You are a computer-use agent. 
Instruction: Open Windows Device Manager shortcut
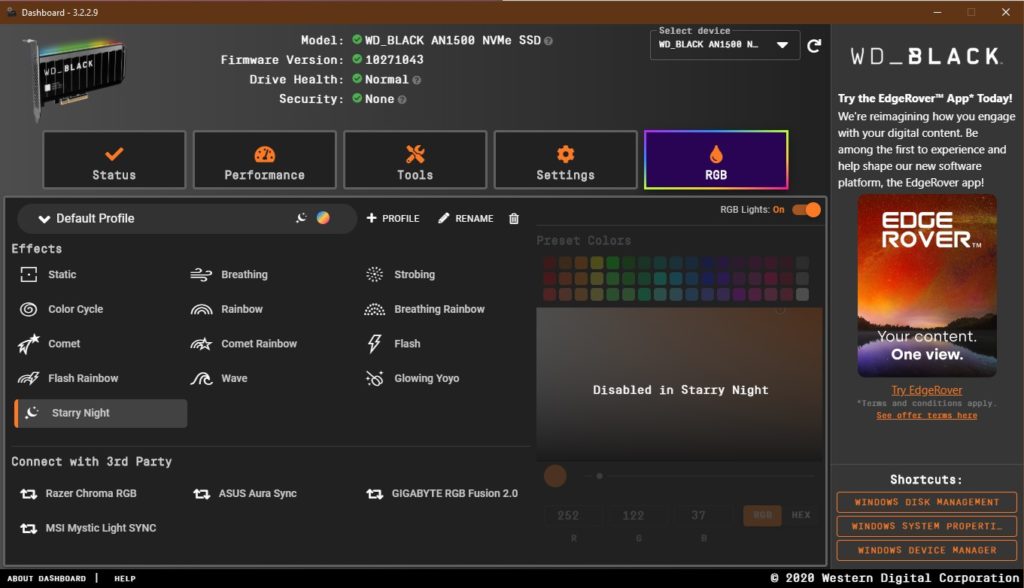click(927, 550)
